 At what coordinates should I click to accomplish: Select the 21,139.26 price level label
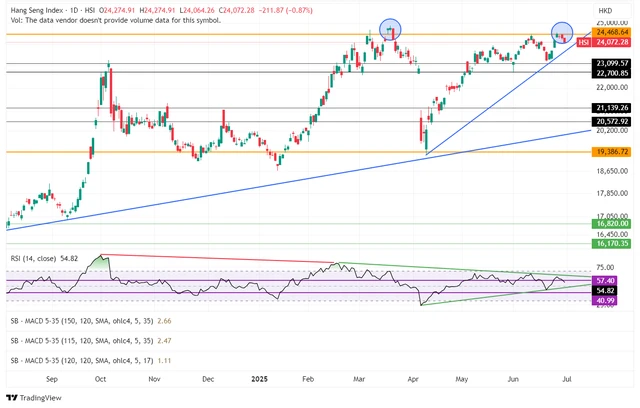click(612, 108)
